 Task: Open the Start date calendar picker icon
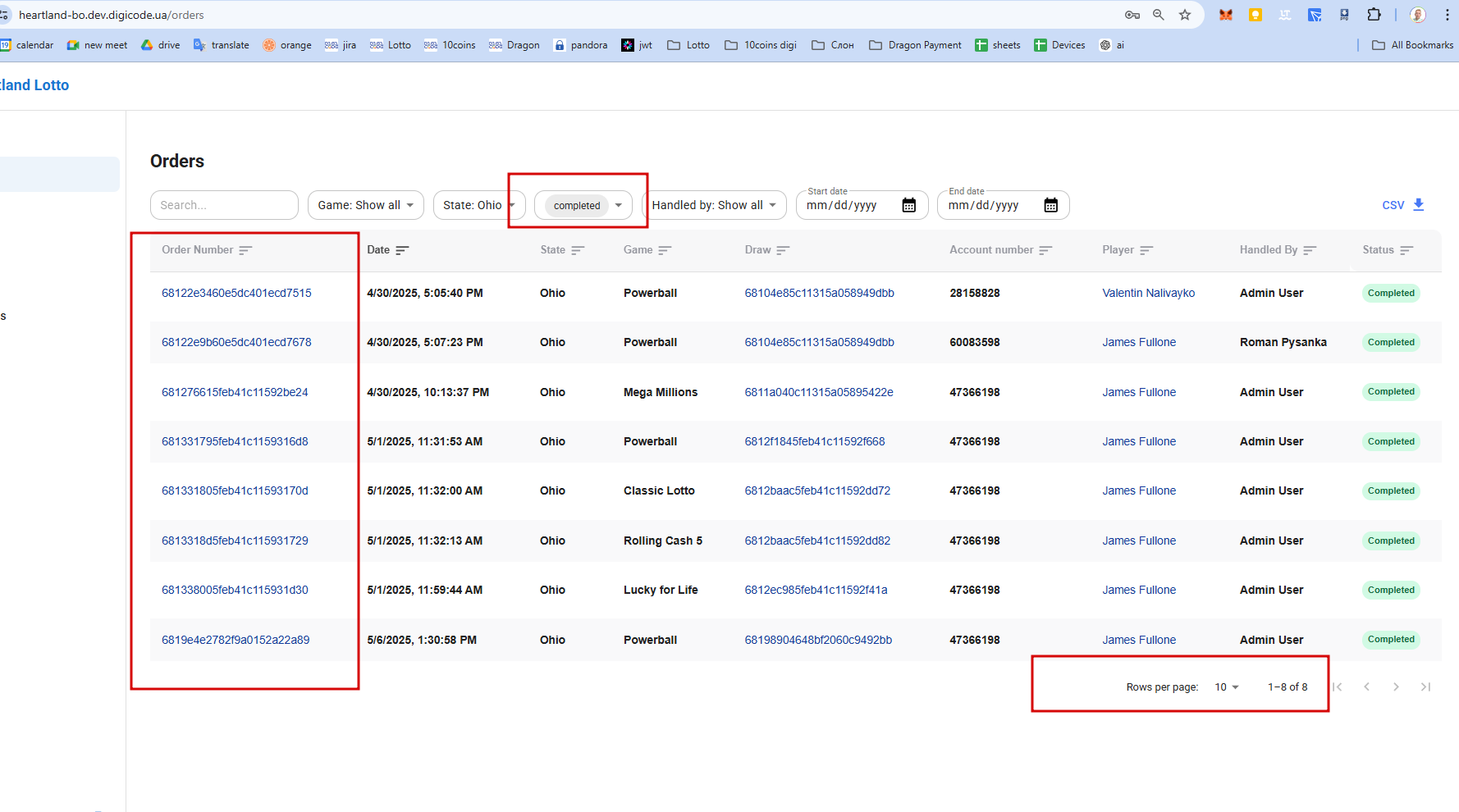pos(908,205)
